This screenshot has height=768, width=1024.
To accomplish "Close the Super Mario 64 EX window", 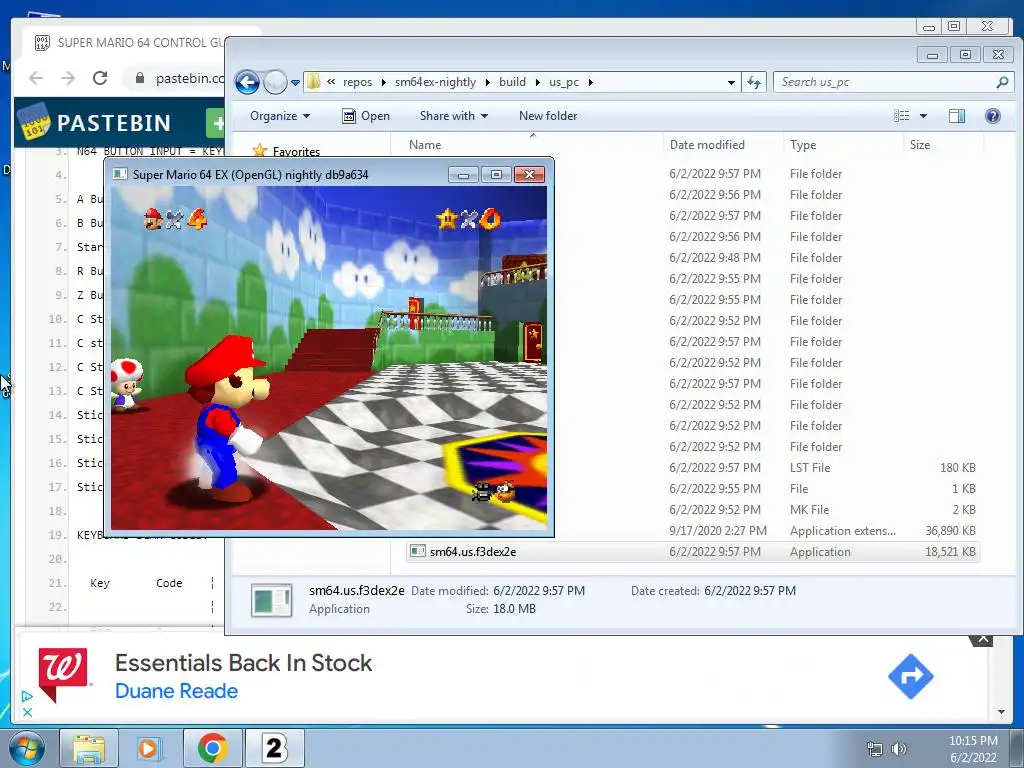I will coord(530,174).
